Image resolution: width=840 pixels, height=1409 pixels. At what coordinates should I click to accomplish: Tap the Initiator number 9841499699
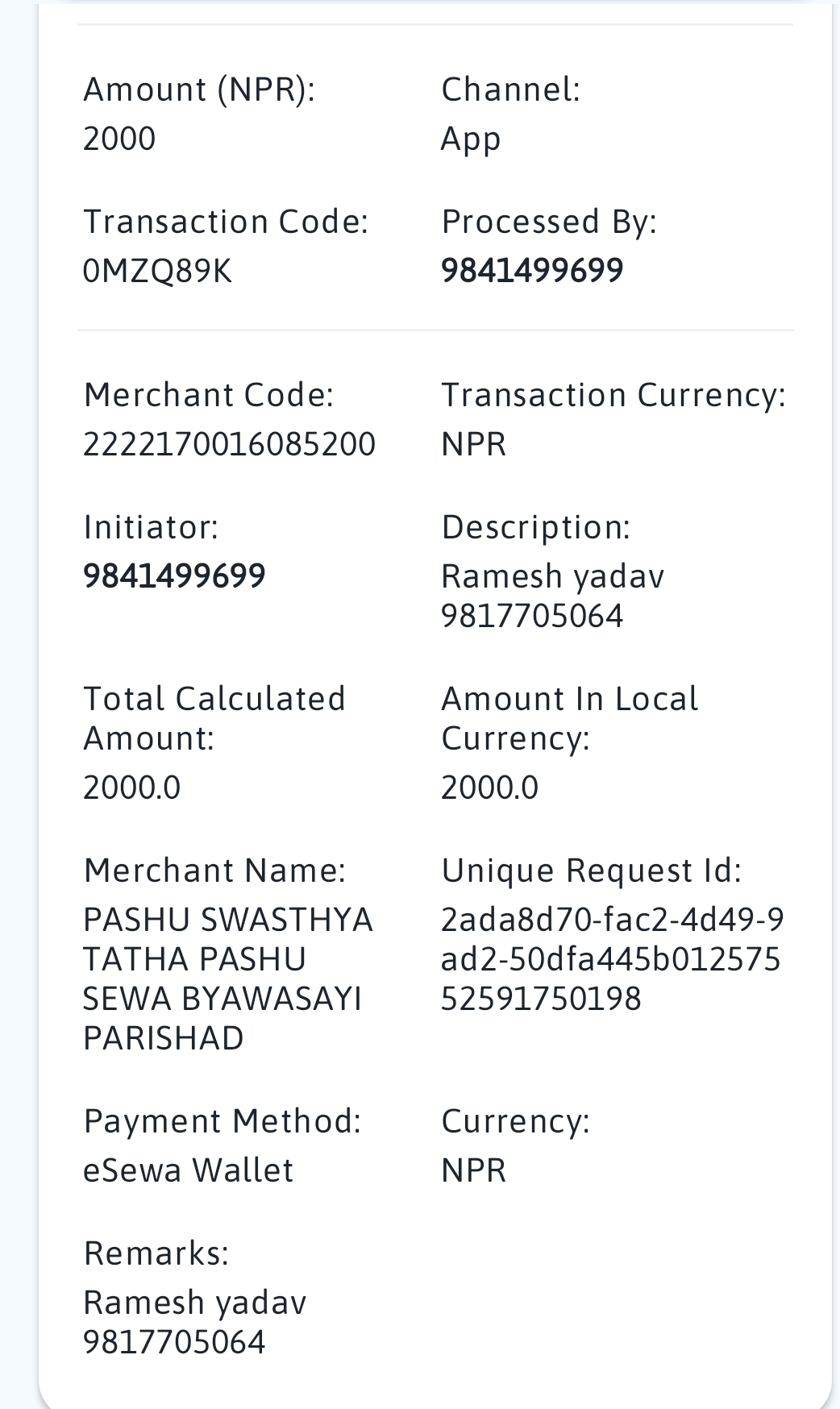coord(174,576)
